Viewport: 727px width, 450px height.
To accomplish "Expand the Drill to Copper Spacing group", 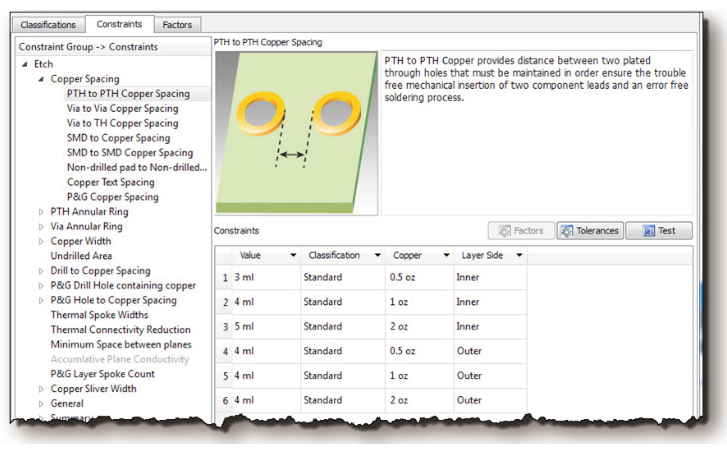I will tap(41, 271).
